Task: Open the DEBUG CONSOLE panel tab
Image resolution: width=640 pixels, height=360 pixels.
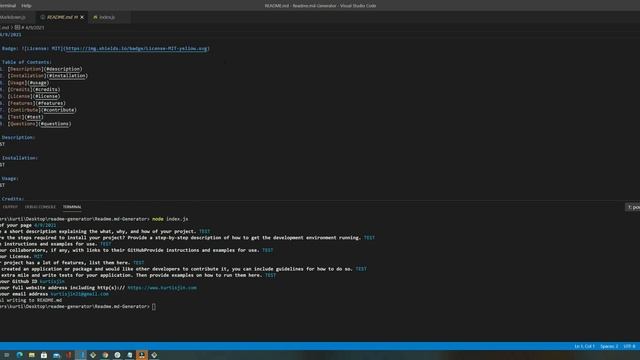Action: tap(40, 207)
